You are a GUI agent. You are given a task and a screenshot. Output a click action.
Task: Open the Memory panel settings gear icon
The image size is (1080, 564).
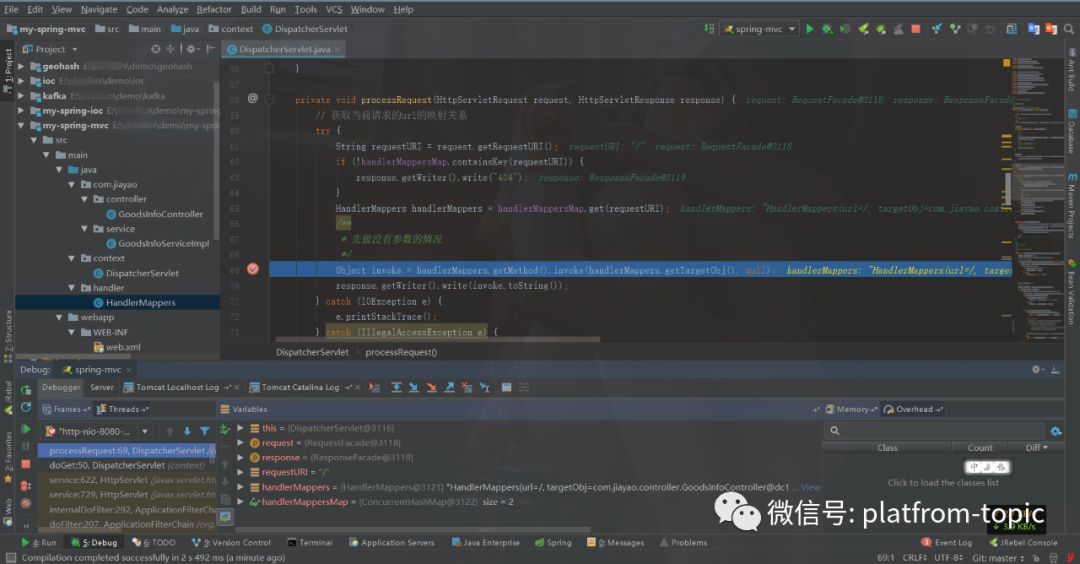click(1056, 431)
